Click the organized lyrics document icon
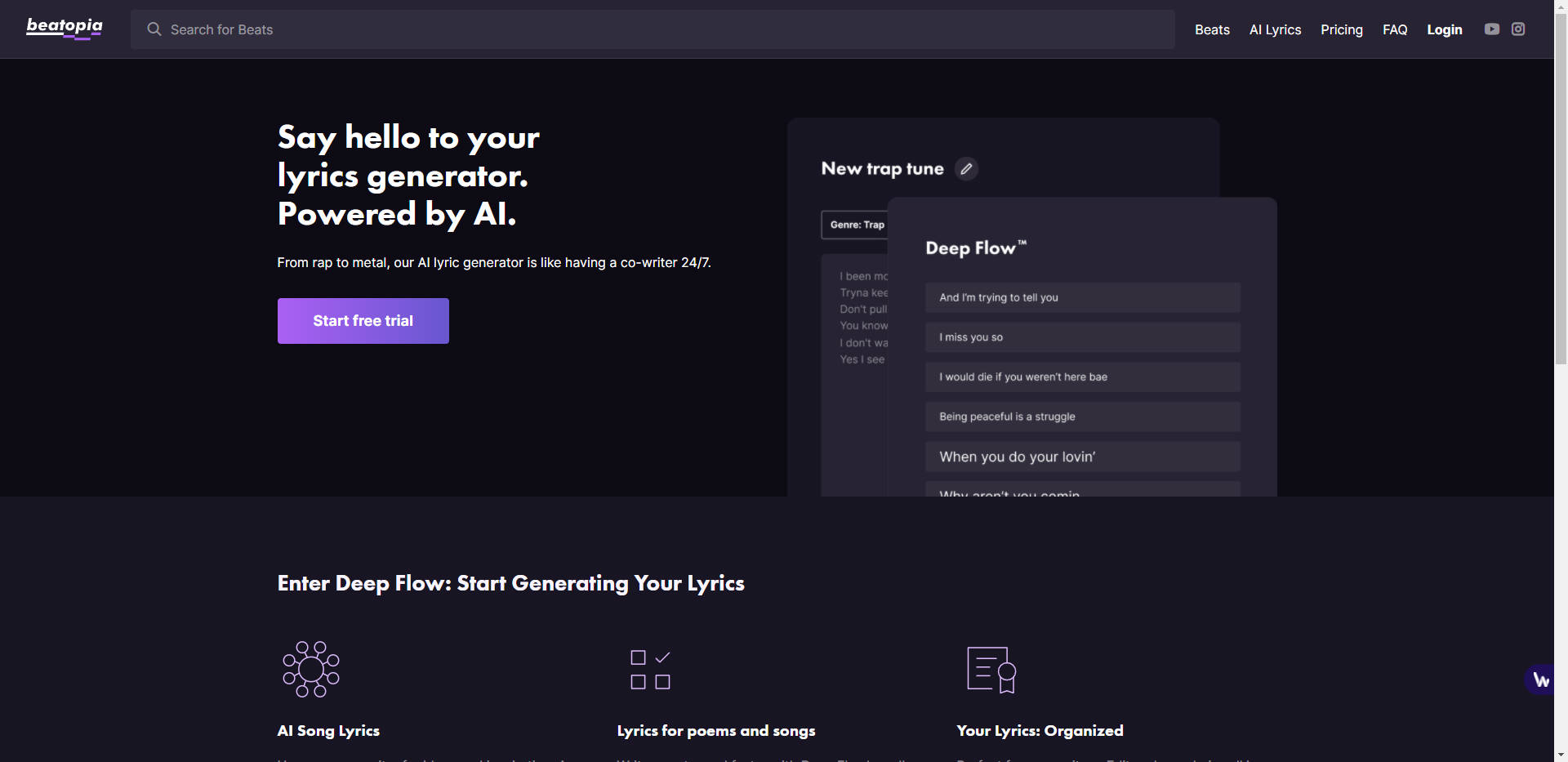1568x762 pixels. pos(991,670)
